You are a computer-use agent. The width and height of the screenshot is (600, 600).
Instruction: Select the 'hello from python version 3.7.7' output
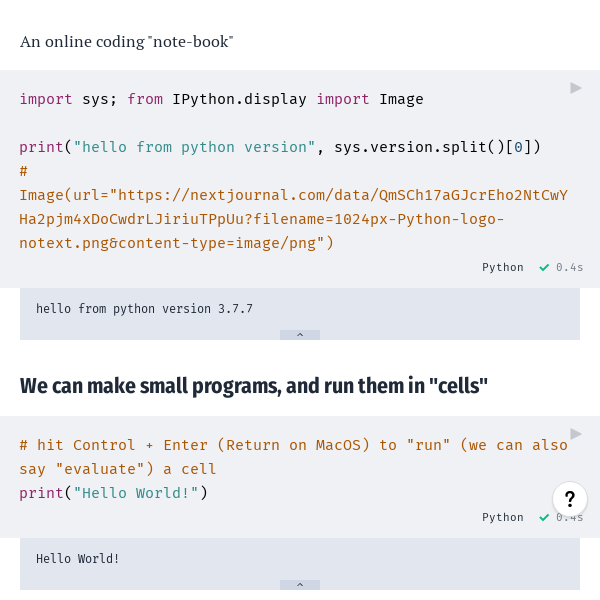(144, 309)
